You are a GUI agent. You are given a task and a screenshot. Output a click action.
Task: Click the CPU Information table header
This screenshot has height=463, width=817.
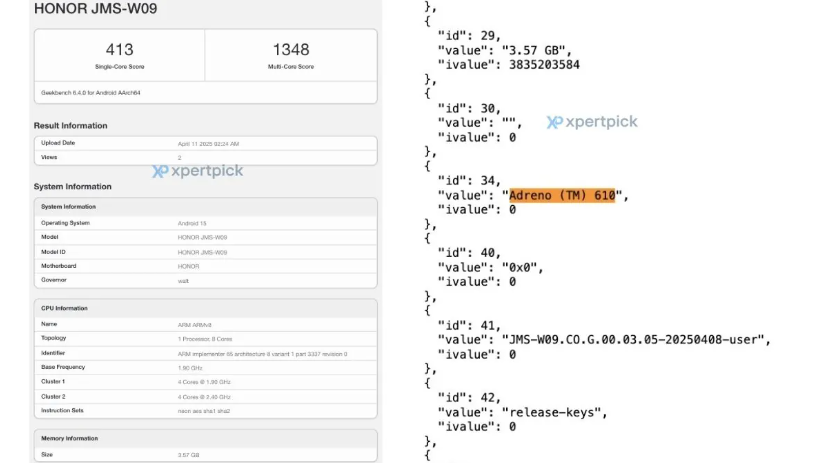tap(66, 308)
